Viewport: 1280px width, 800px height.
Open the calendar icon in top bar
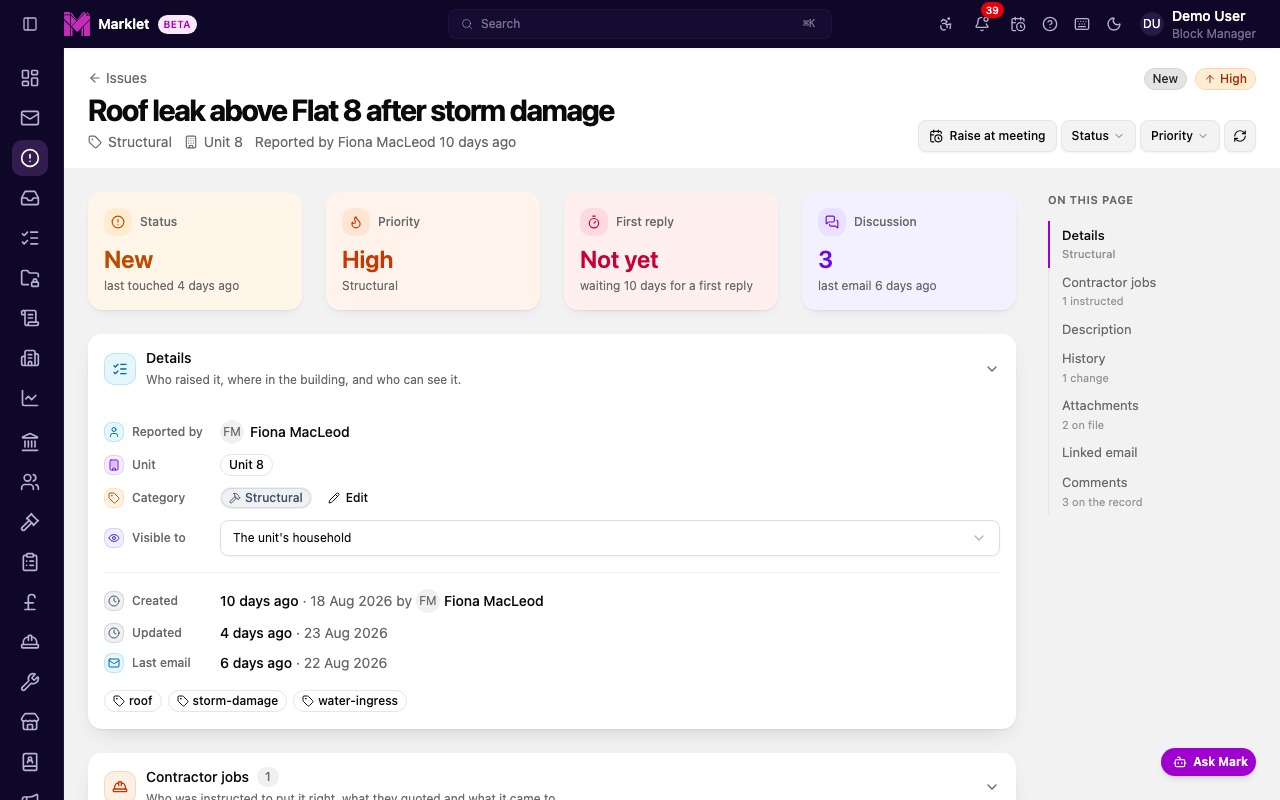pos(1018,24)
